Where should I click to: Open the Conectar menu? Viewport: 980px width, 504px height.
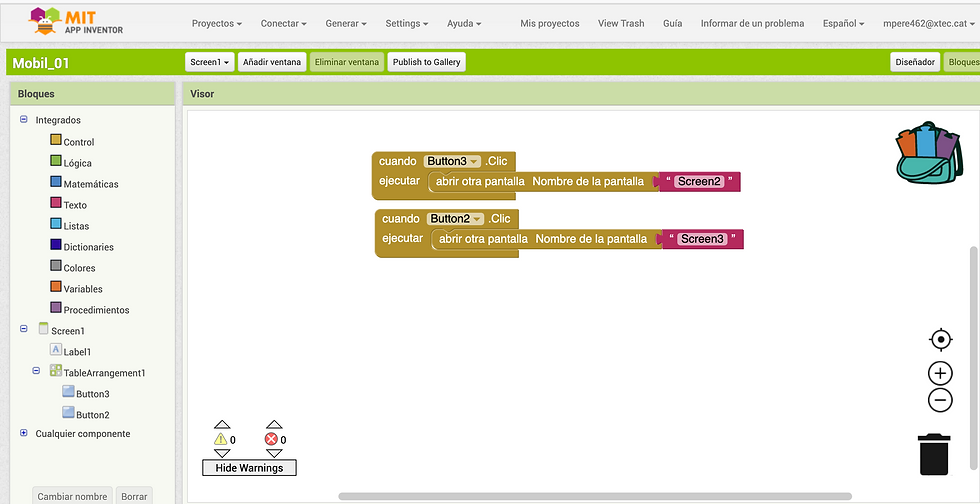tap(284, 23)
